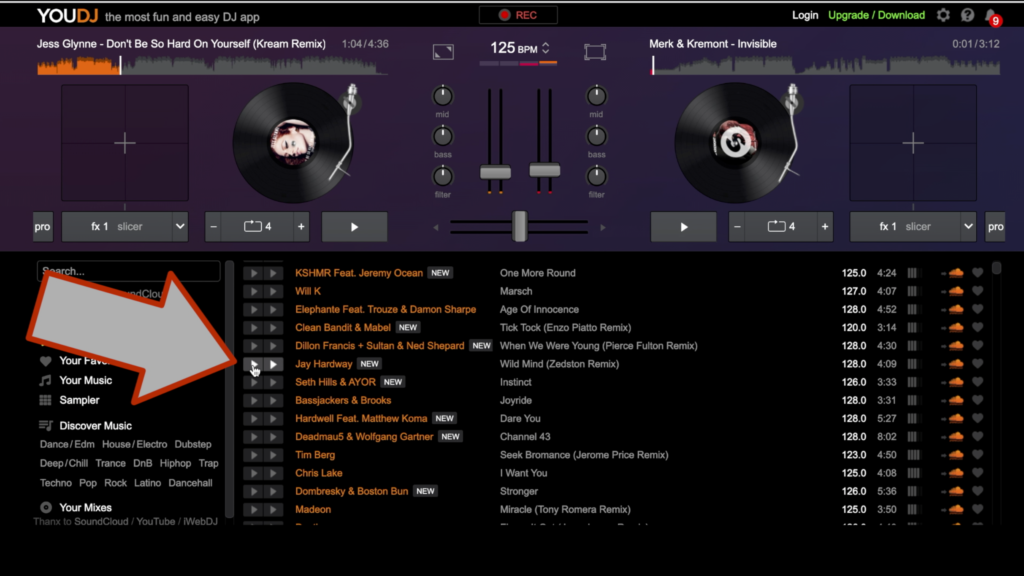
Task: Load Will K Marsch onto right deck
Action: coord(274,291)
